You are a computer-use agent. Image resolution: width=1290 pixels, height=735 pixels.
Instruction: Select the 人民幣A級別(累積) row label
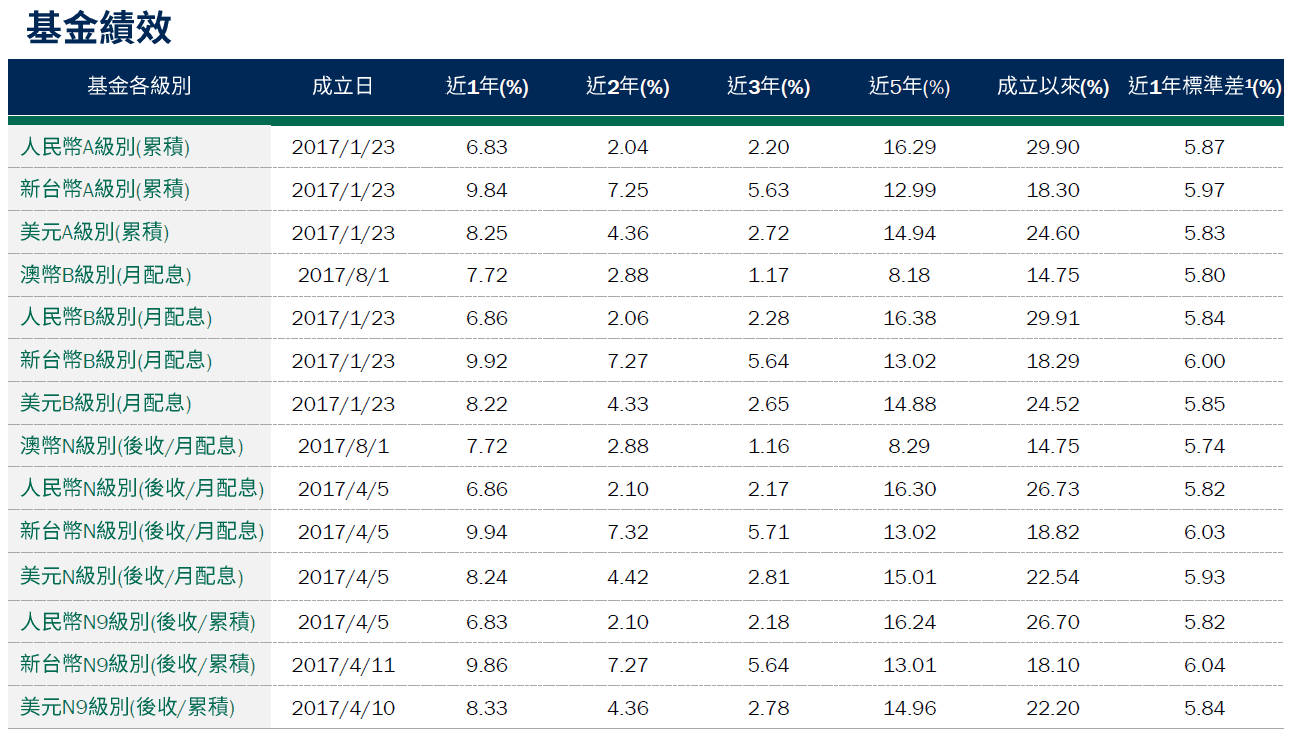(x=105, y=147)
